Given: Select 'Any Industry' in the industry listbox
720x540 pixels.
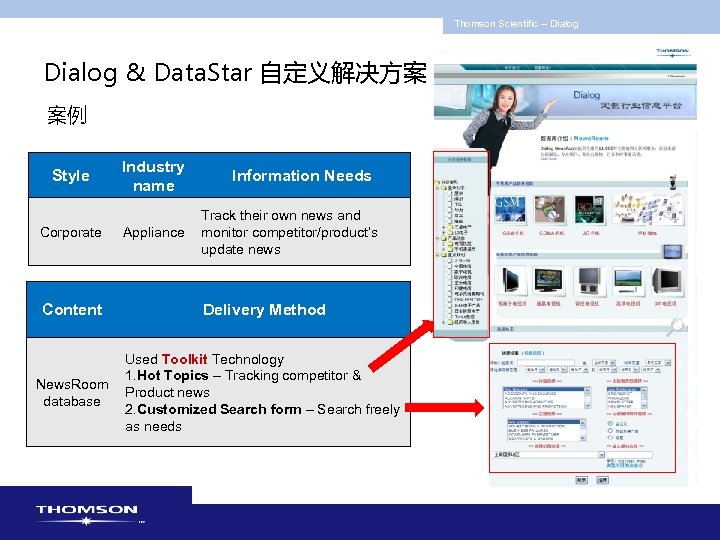Looking at the screenshot, I should pyautogui.click(x=544, y=389).
